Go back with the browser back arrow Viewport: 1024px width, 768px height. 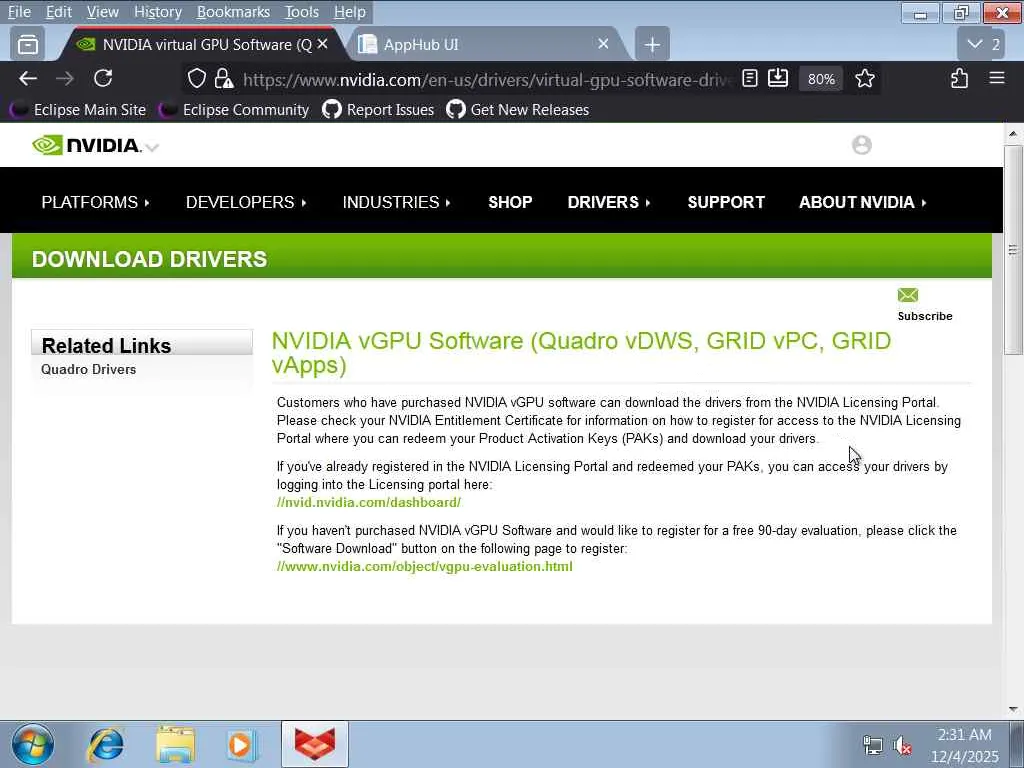pos(27,79)
